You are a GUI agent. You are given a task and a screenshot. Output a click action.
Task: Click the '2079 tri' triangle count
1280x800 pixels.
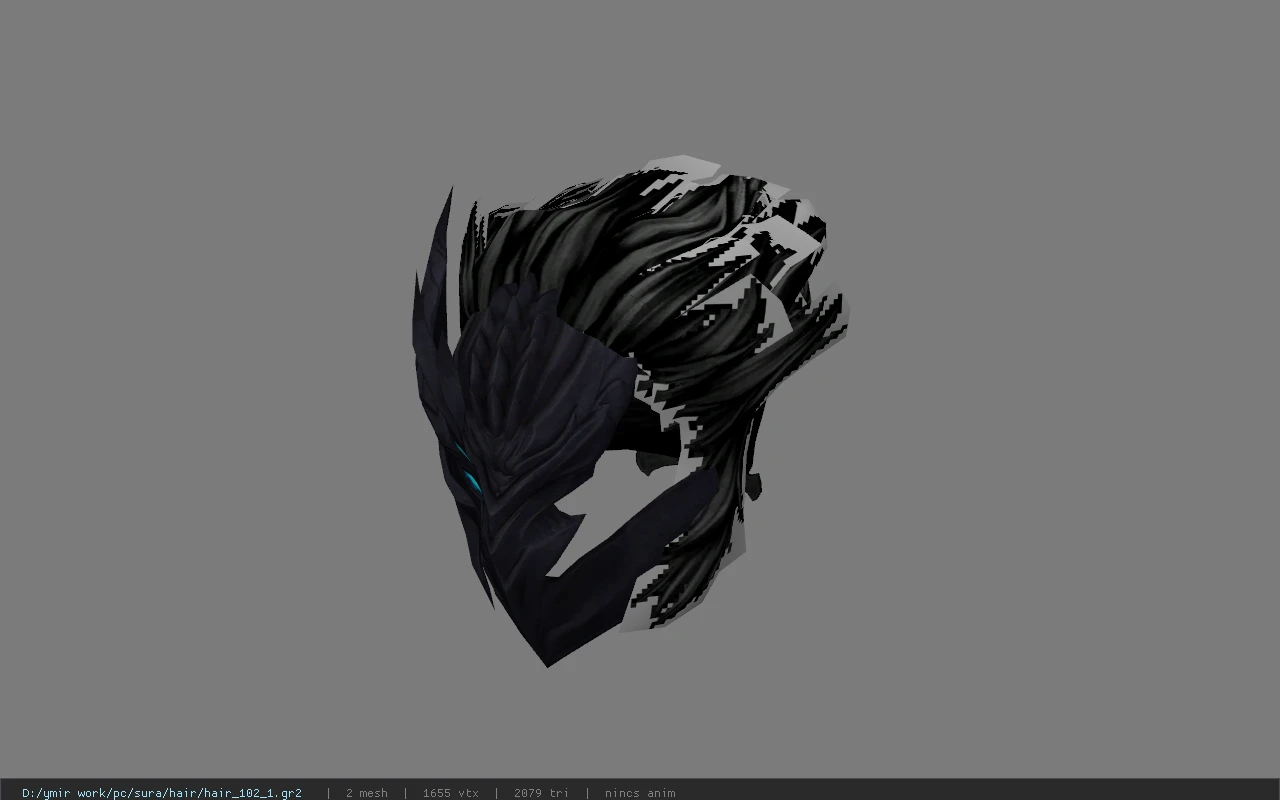pos(542,793)
